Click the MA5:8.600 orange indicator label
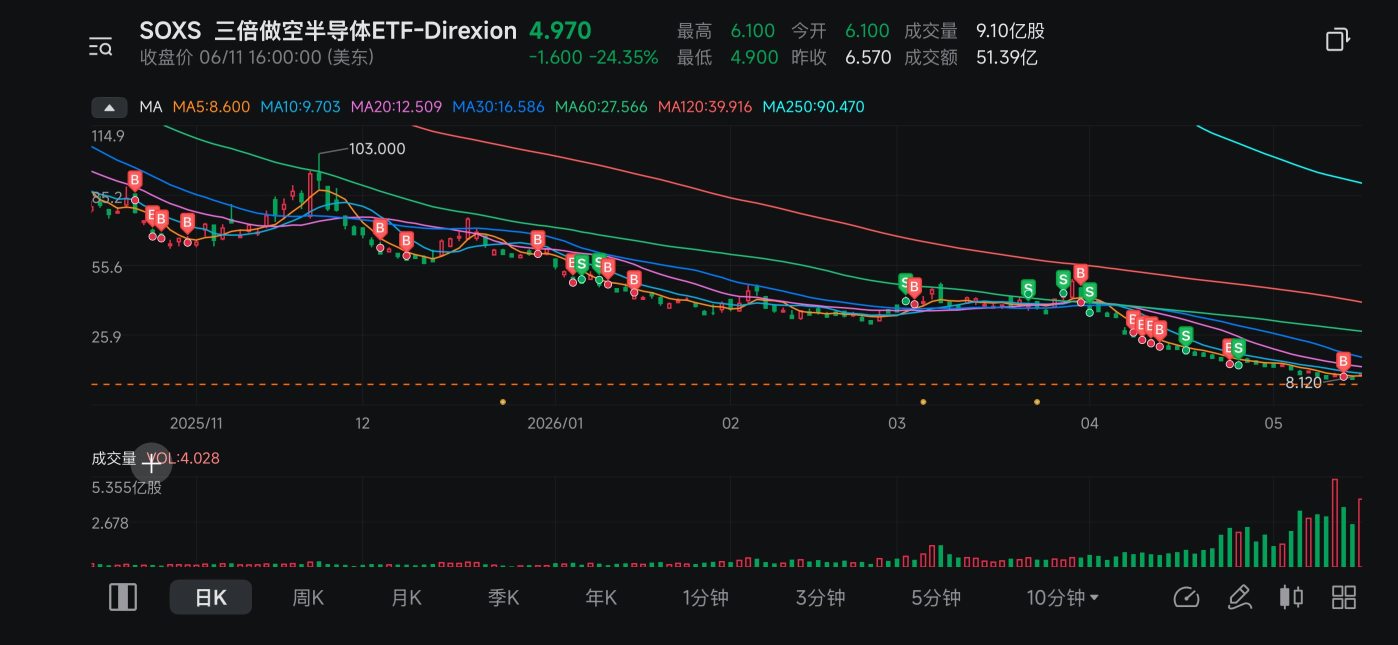1398x645 pixels. (x=211, y=107)
